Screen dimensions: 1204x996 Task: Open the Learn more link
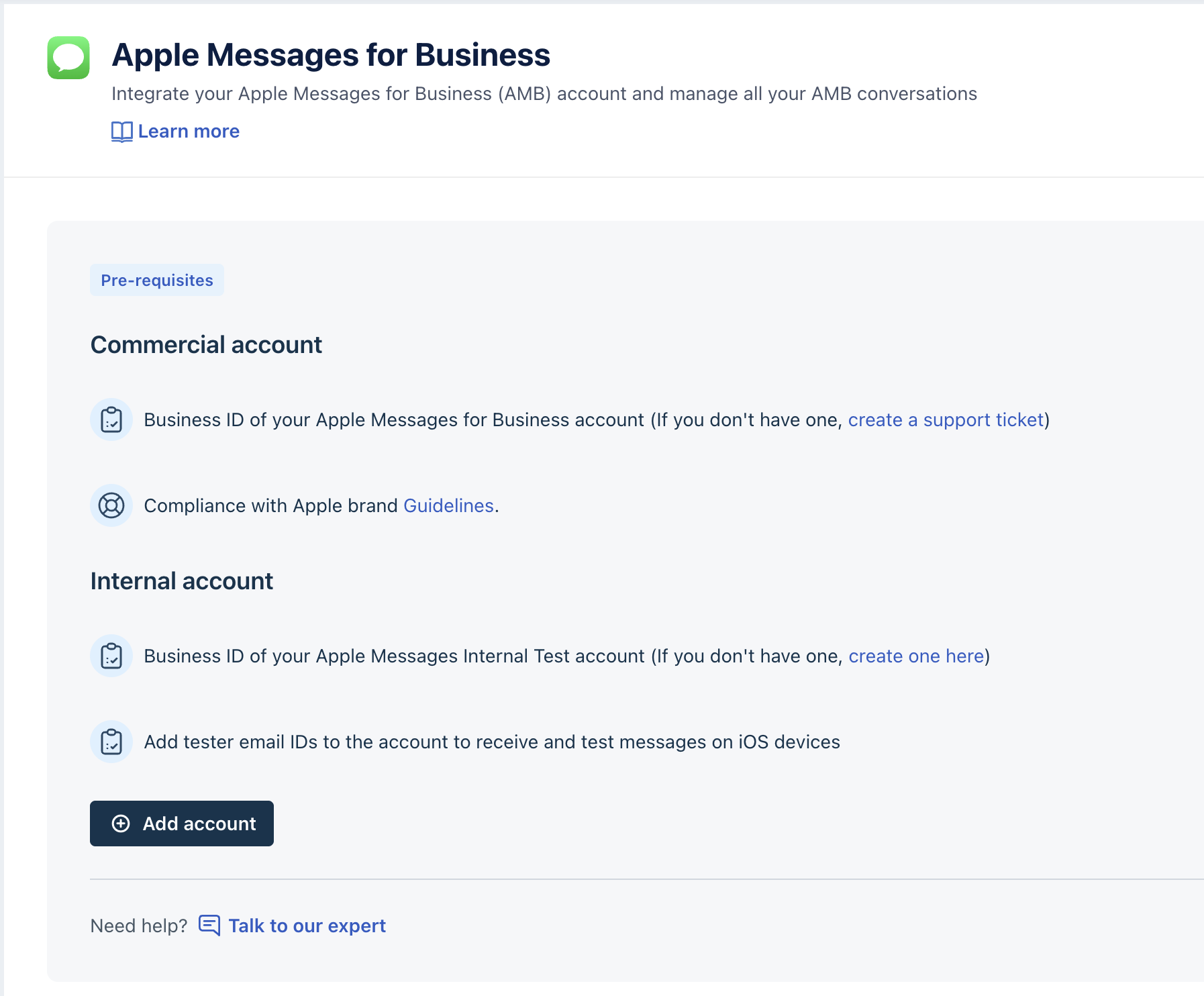tap(189, 132)
